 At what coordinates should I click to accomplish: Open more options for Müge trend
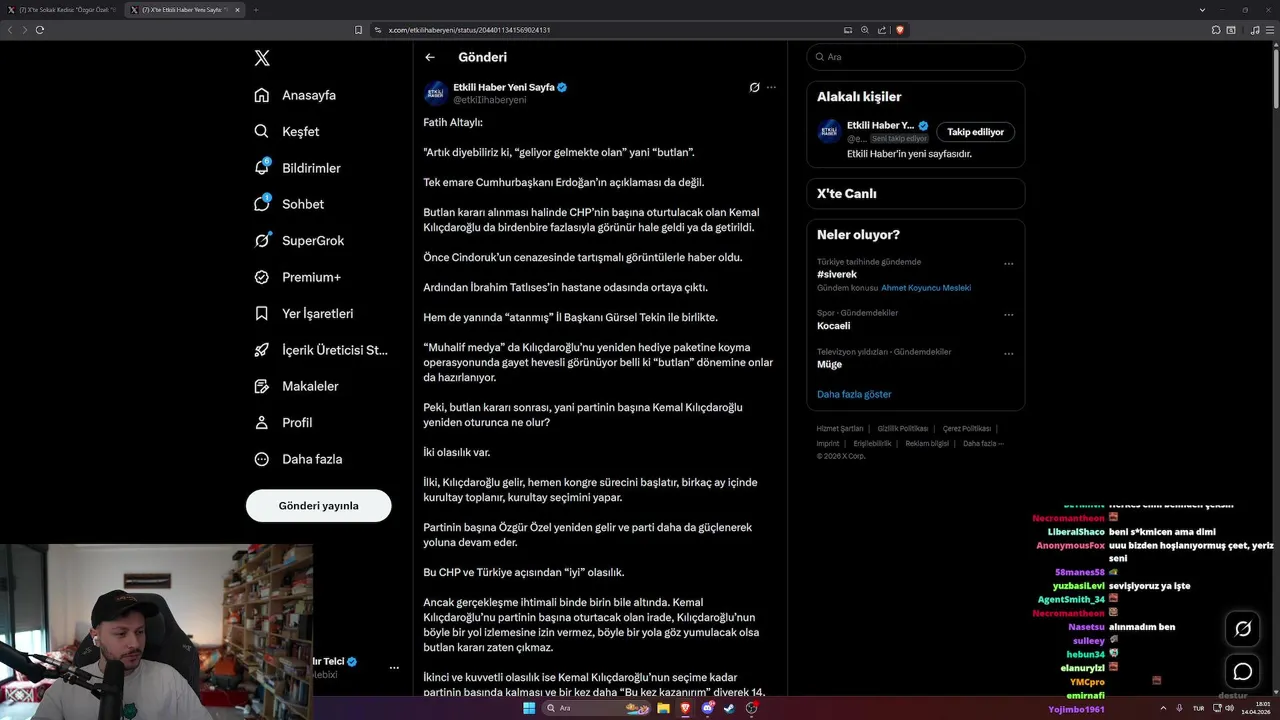(1008, 353)
